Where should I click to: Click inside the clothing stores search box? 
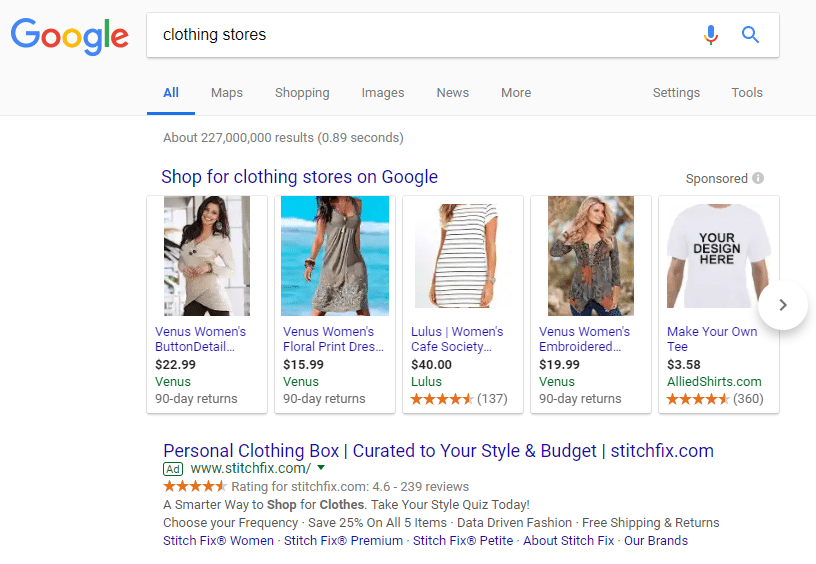coord(420,35)
